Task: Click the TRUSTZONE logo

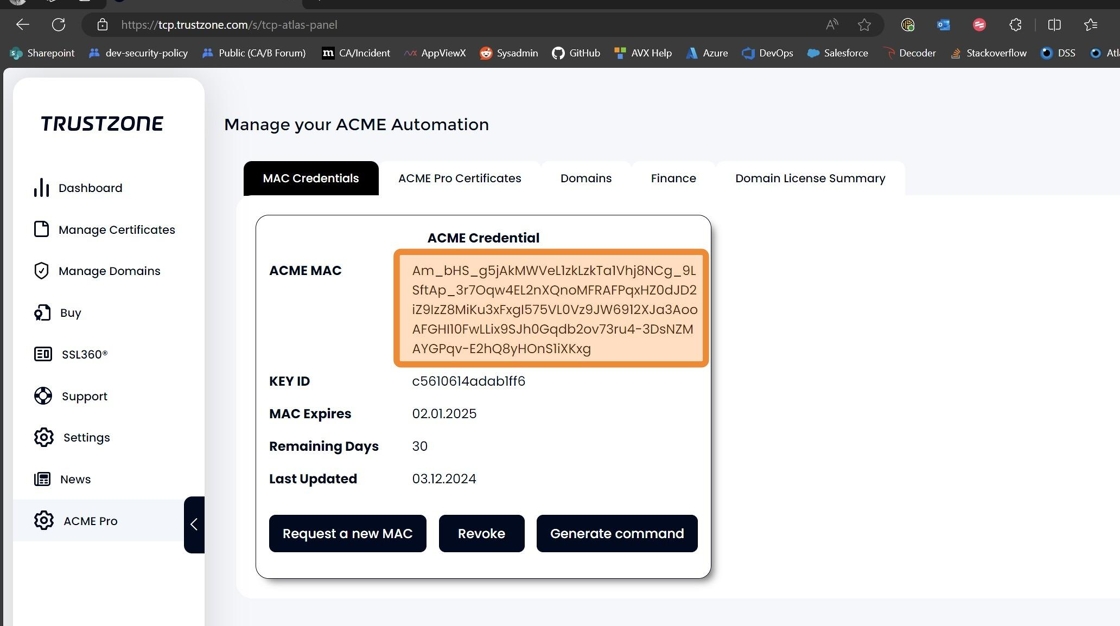Action: click(102, 124)
